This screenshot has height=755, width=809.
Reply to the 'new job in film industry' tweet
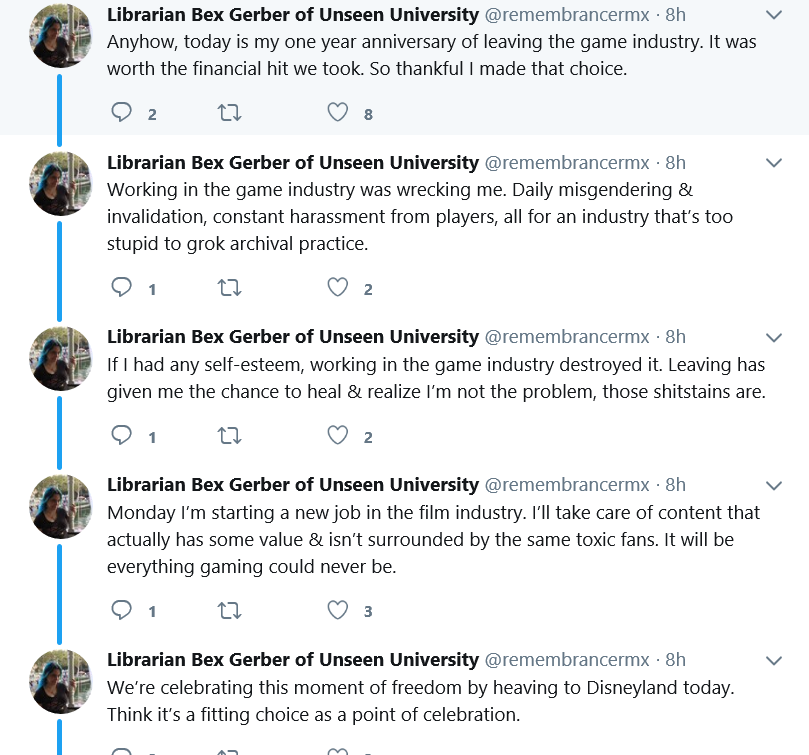pos(122,609)
